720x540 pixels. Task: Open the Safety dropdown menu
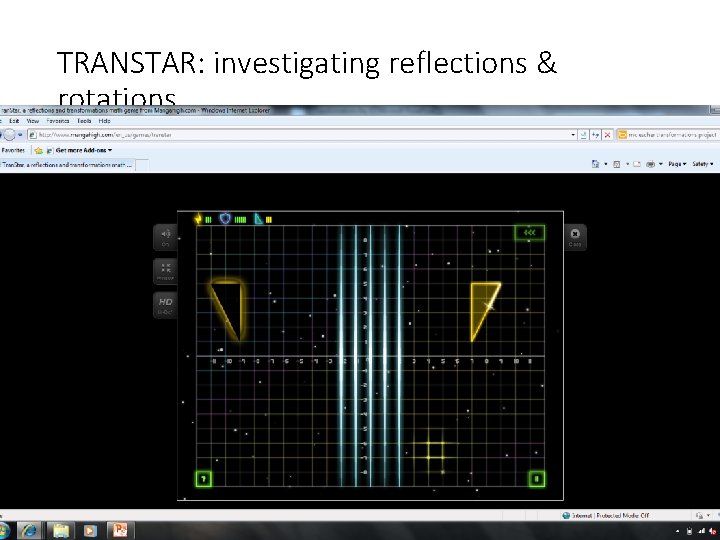[x=703, y=164]
